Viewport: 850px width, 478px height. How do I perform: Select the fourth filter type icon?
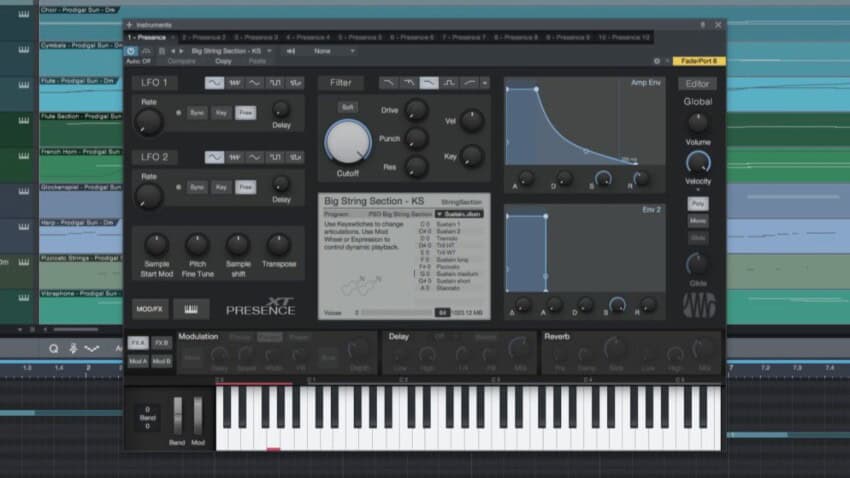coord(449,83)
